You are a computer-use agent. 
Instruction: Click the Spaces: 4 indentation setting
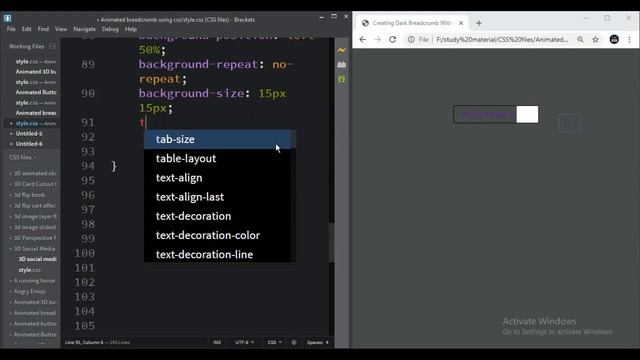(x=318, y=342)
